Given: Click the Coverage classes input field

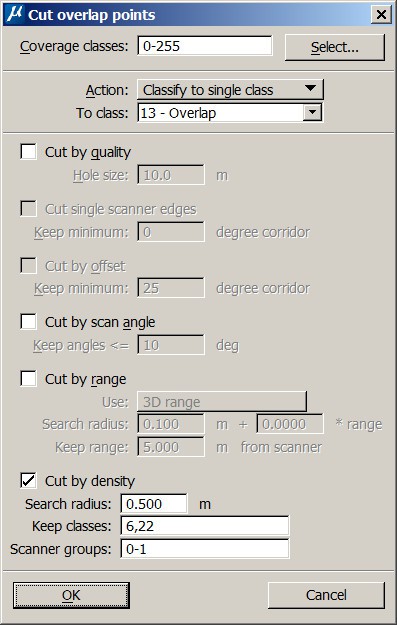Looking at the screenshot, I should (x=205, y=46).
